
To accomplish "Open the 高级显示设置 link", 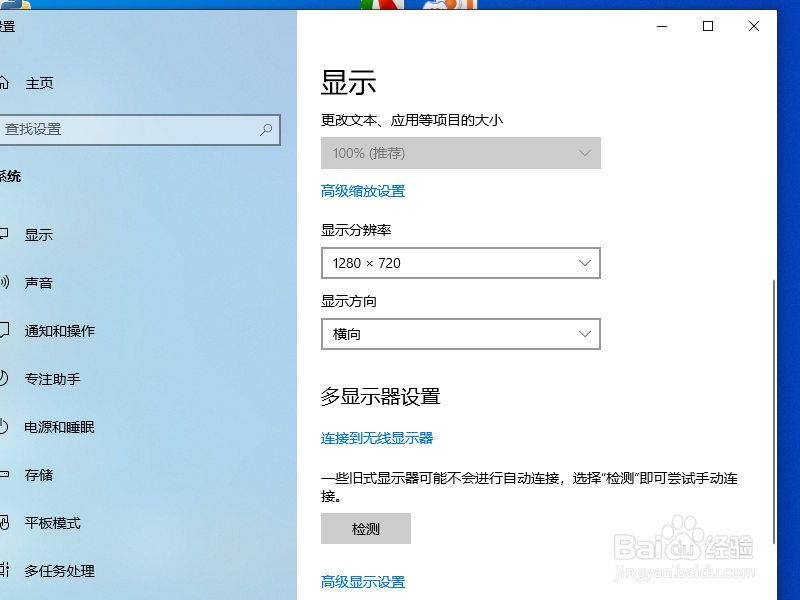I will click(x=363, y=582).
